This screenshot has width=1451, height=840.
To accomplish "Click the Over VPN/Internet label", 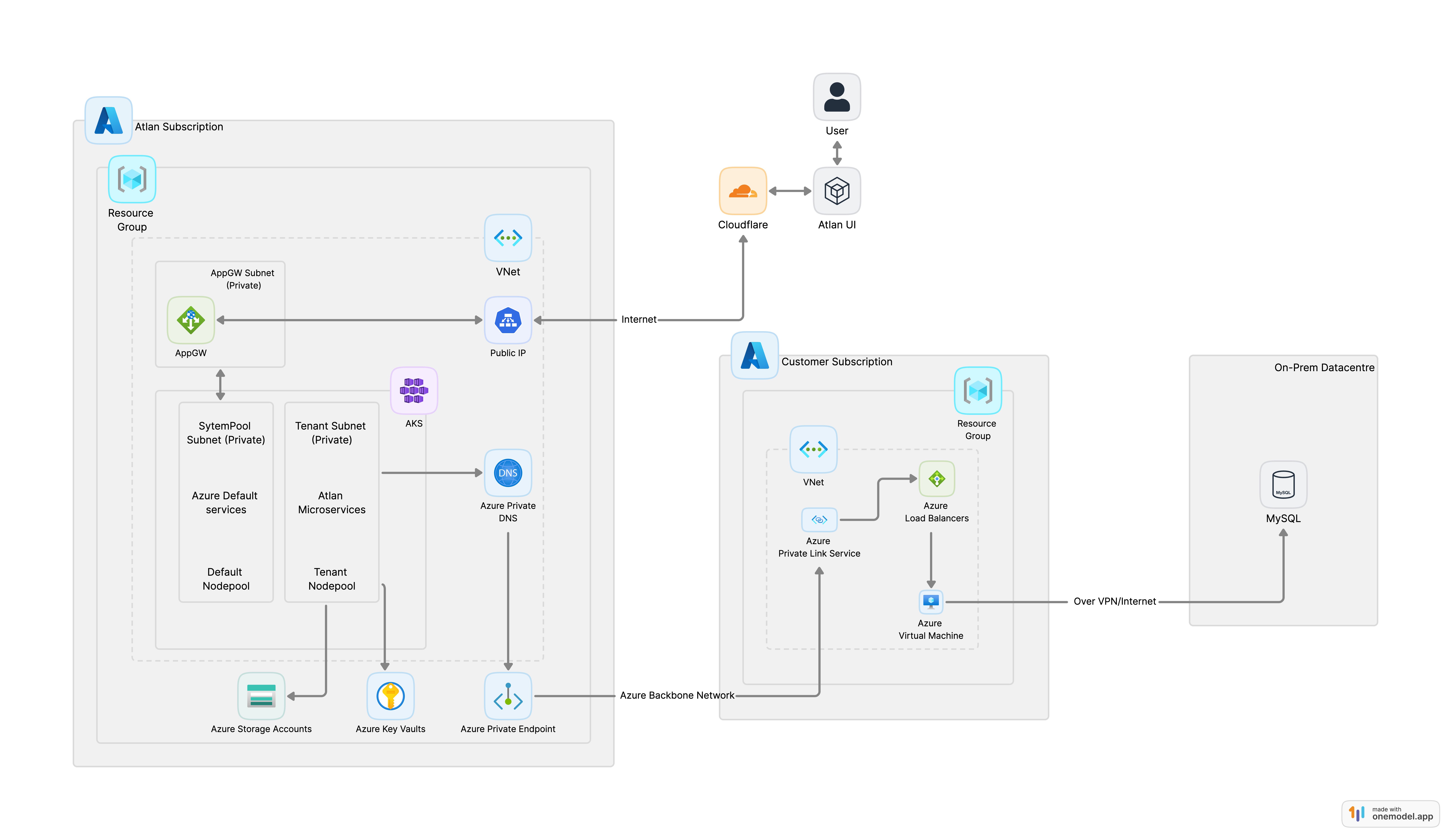I will click(x=1115, y=602).
